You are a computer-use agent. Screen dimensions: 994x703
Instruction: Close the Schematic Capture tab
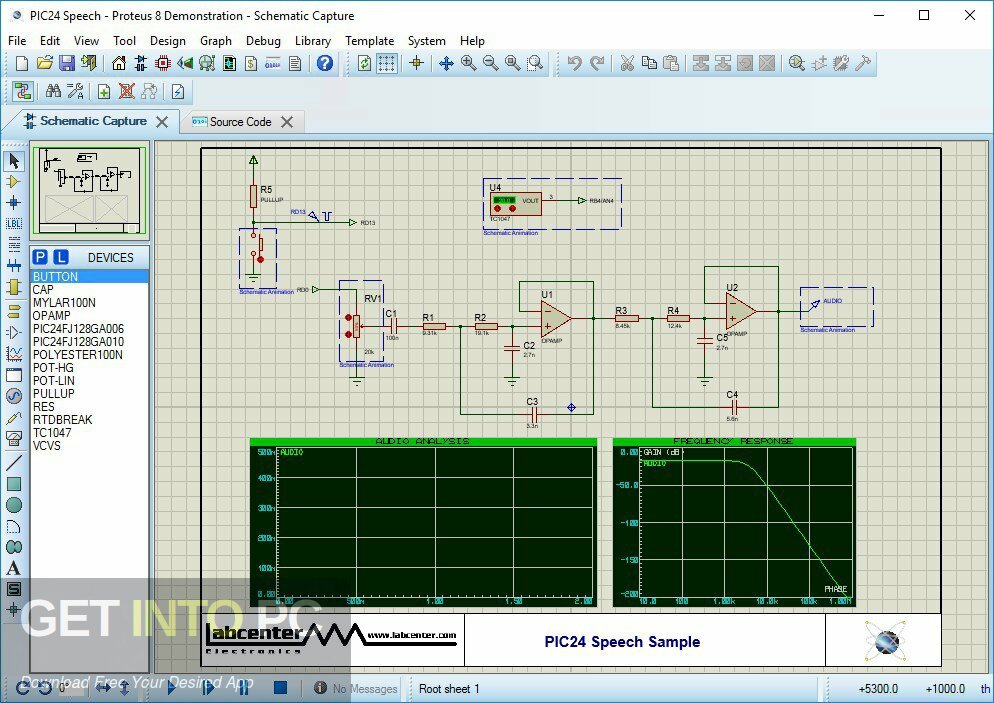click(162, 122)
